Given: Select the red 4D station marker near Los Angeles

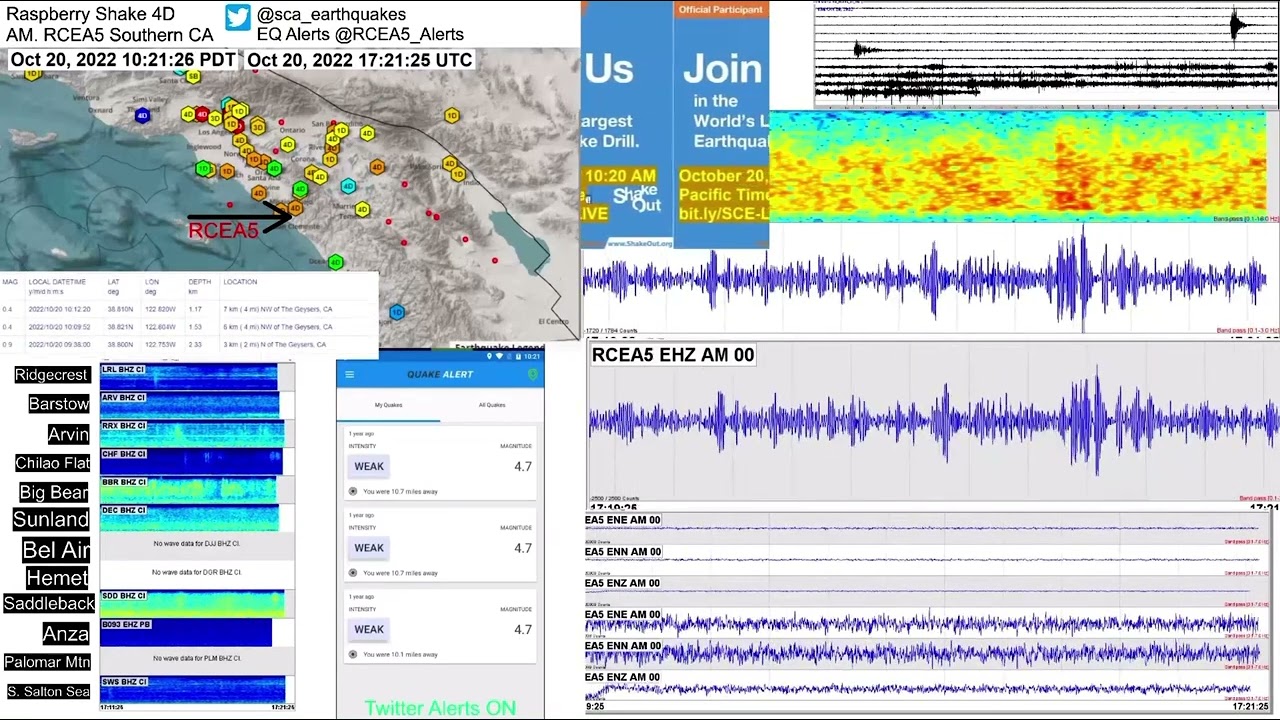Looking at the screenshot, I should coord(202,115).
